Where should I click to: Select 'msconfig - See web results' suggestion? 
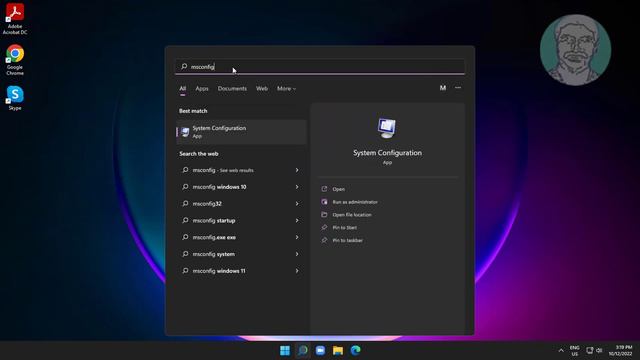click(241, 170)
